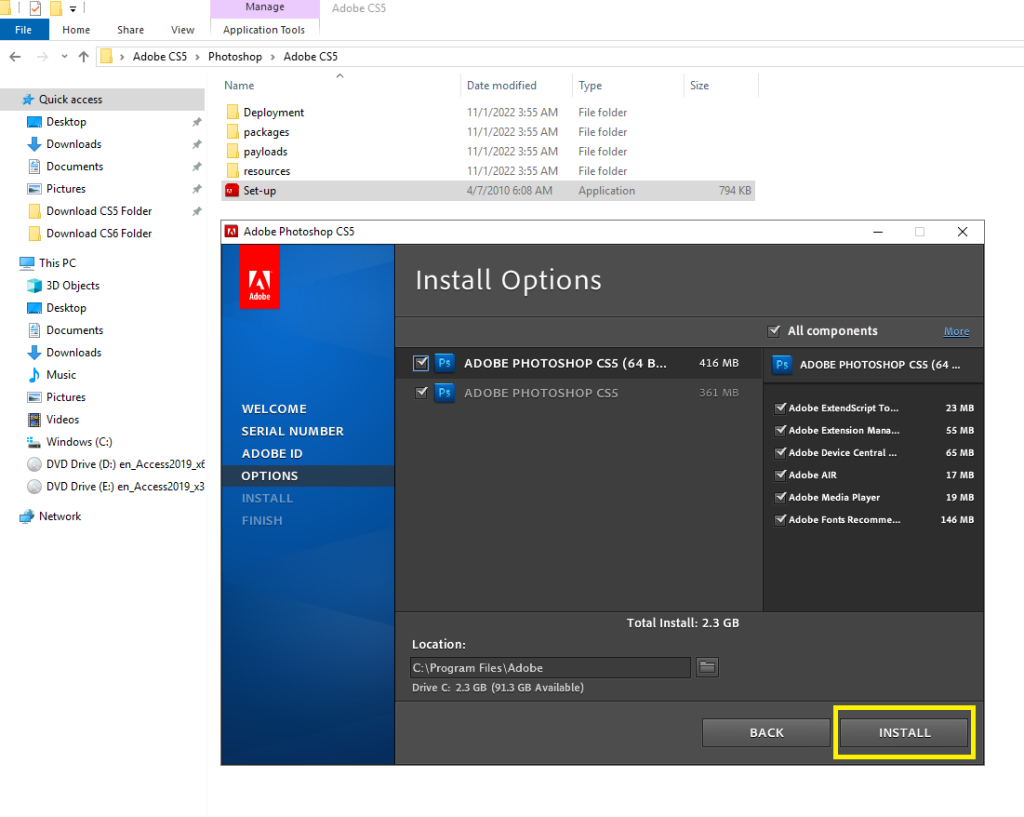Toggle Adobe Media Player checkbox
The width and height of the screenshot is (1024, 817).
(780, 497)
